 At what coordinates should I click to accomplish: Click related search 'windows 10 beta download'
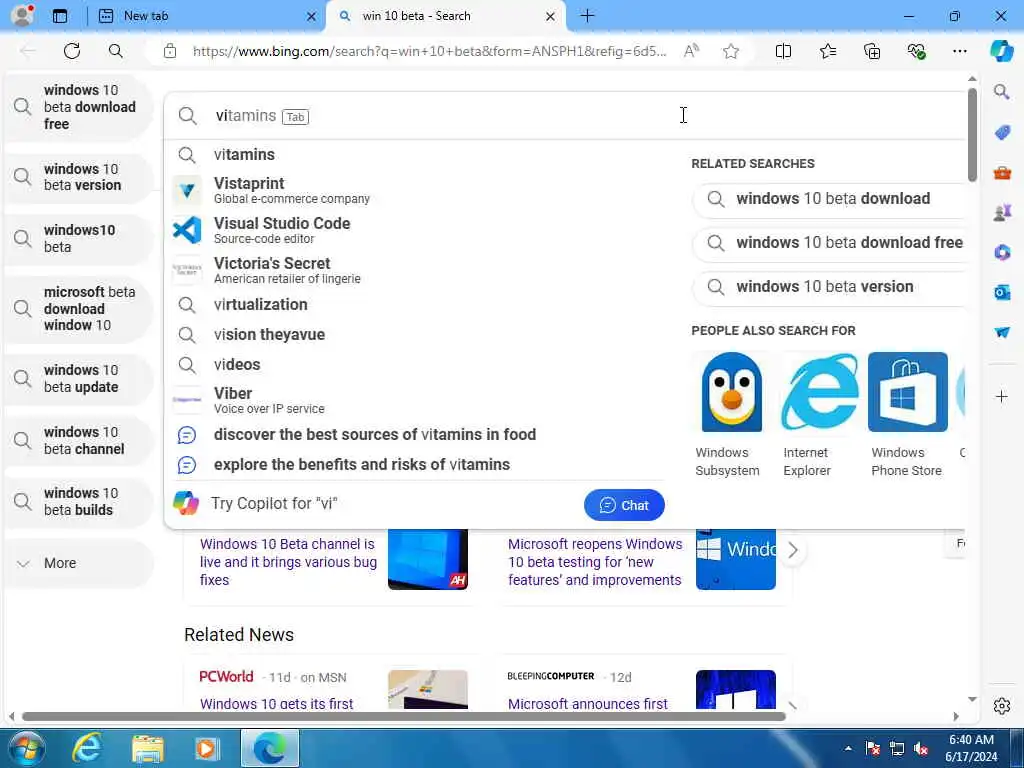click(x=829, y=199)
